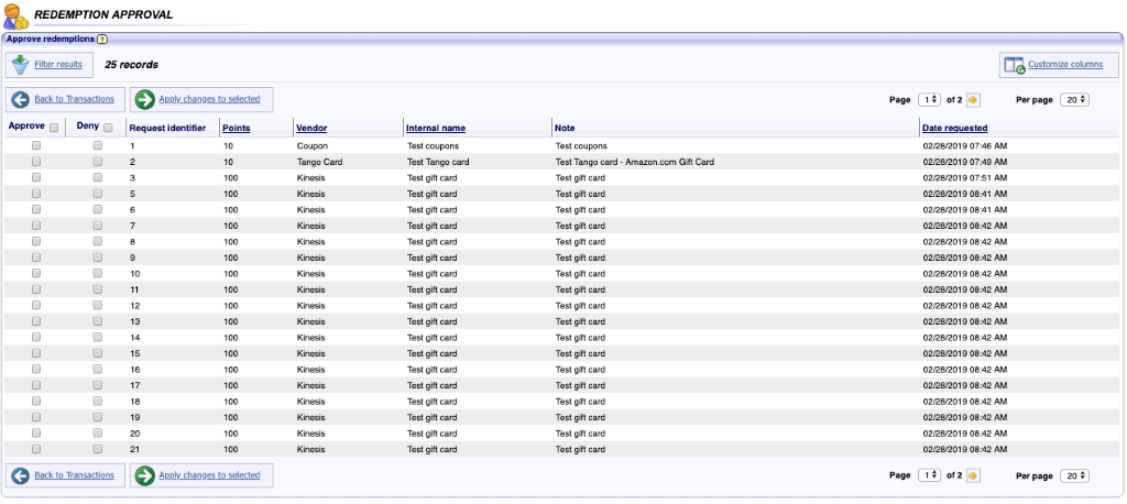Click the bottom yellow next page arrow

click(x=972, y=475)
